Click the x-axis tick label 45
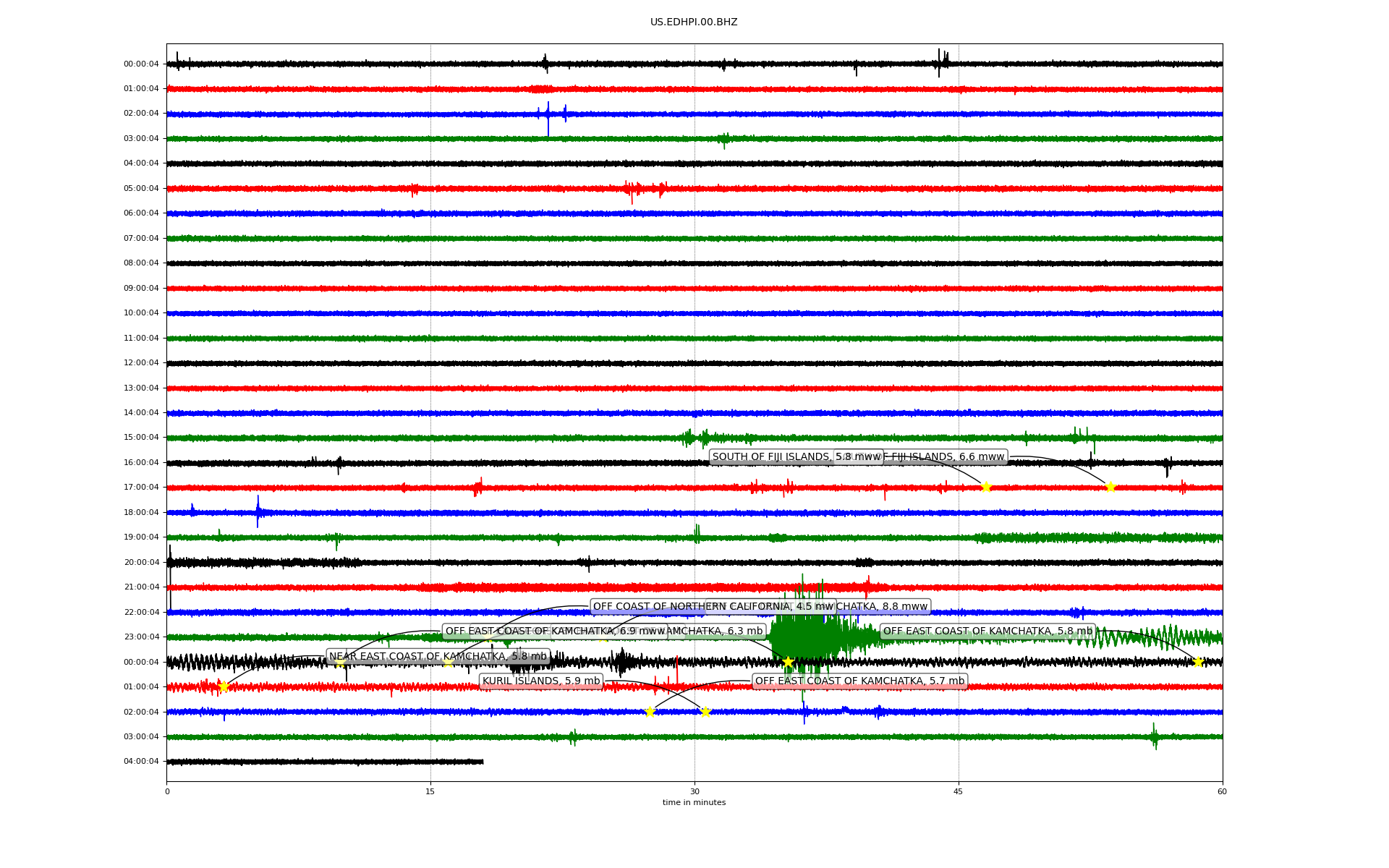Viewport: 1389px width, 868px height. [959, 791]
